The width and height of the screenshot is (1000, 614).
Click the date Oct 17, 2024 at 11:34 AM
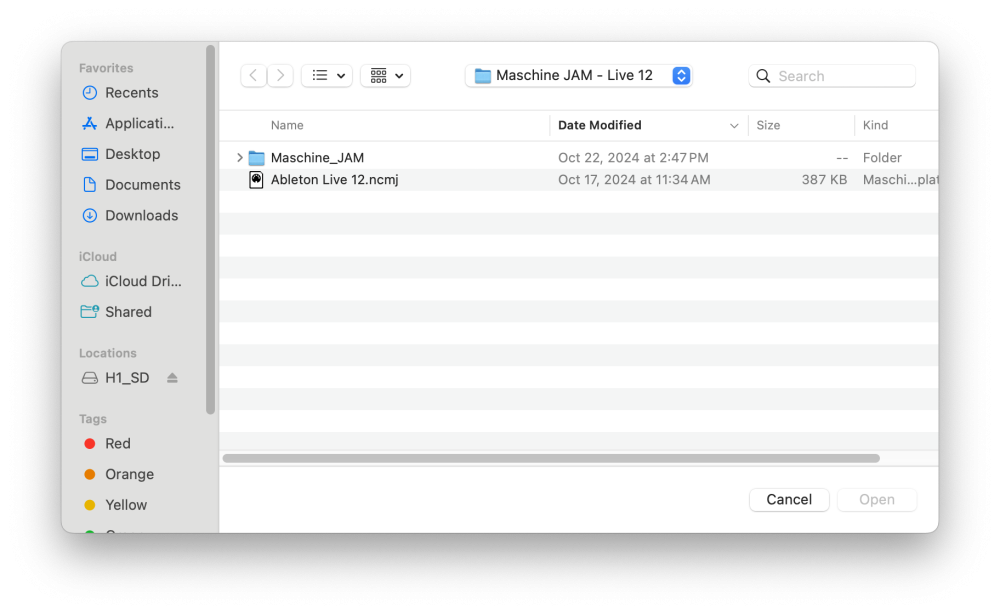[x=634, y=180]
